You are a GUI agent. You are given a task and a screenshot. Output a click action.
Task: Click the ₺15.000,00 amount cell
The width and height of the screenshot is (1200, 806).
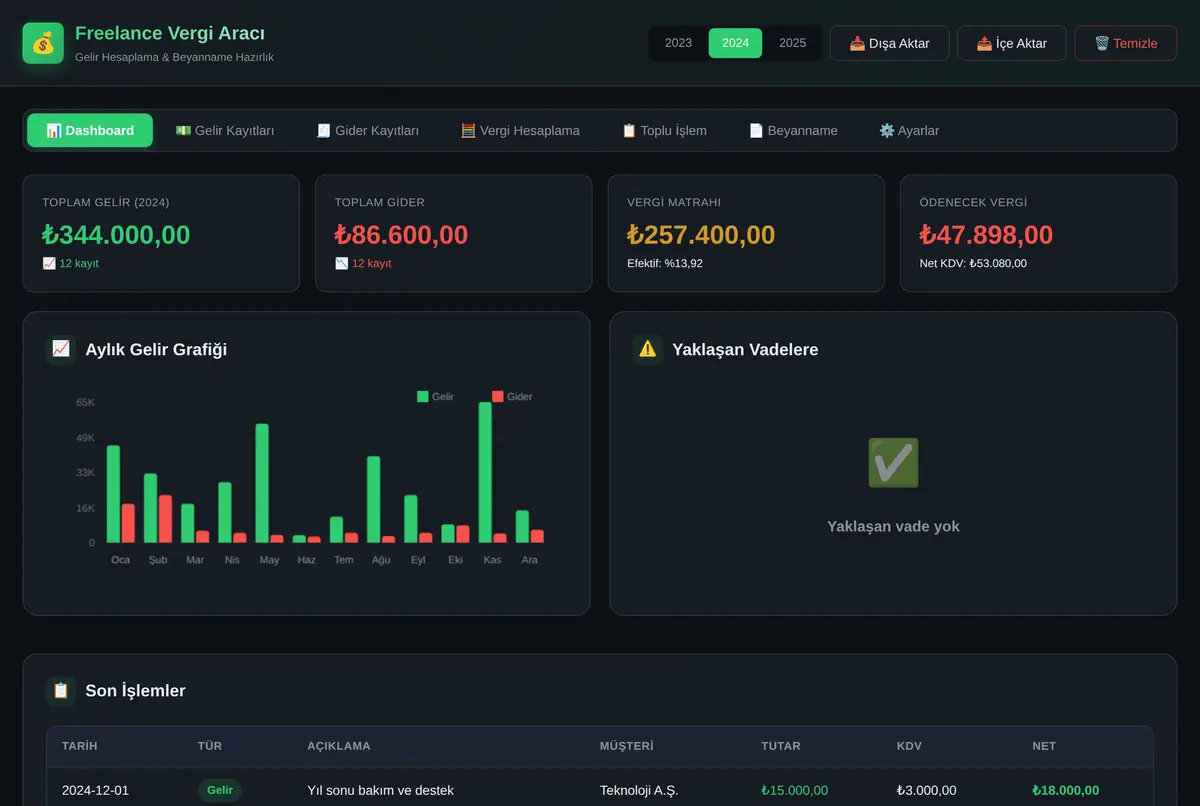coord(794,790)
